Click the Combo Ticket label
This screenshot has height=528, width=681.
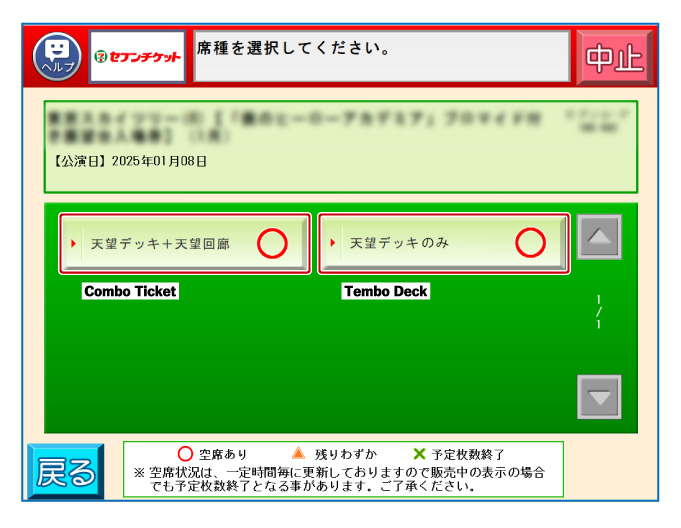(130, 291)
